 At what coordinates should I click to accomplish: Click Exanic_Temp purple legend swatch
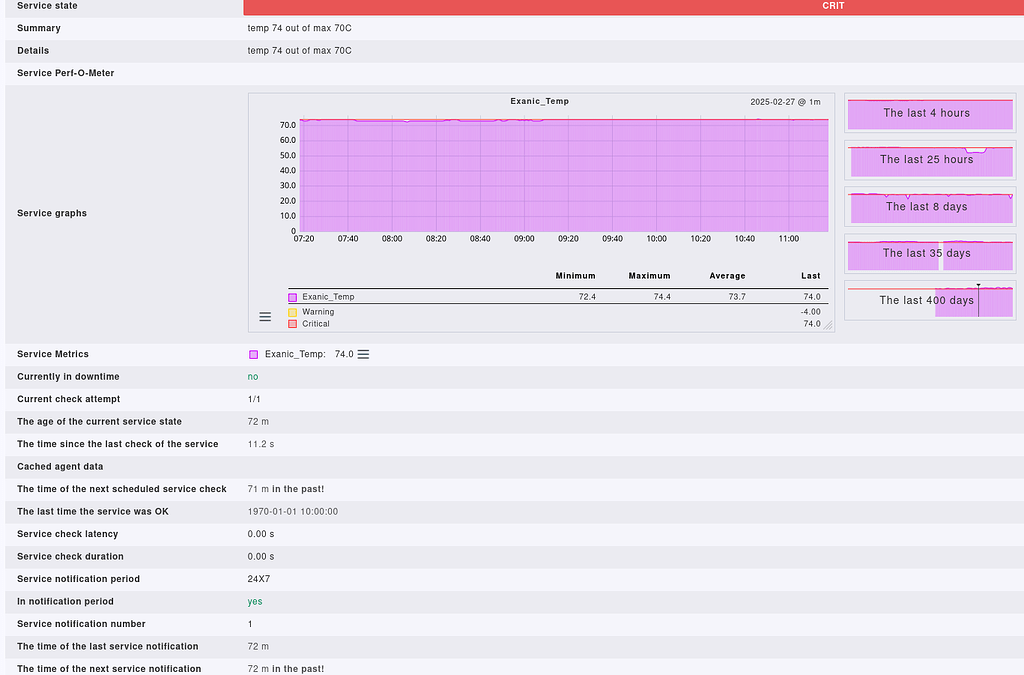[293, 297]
